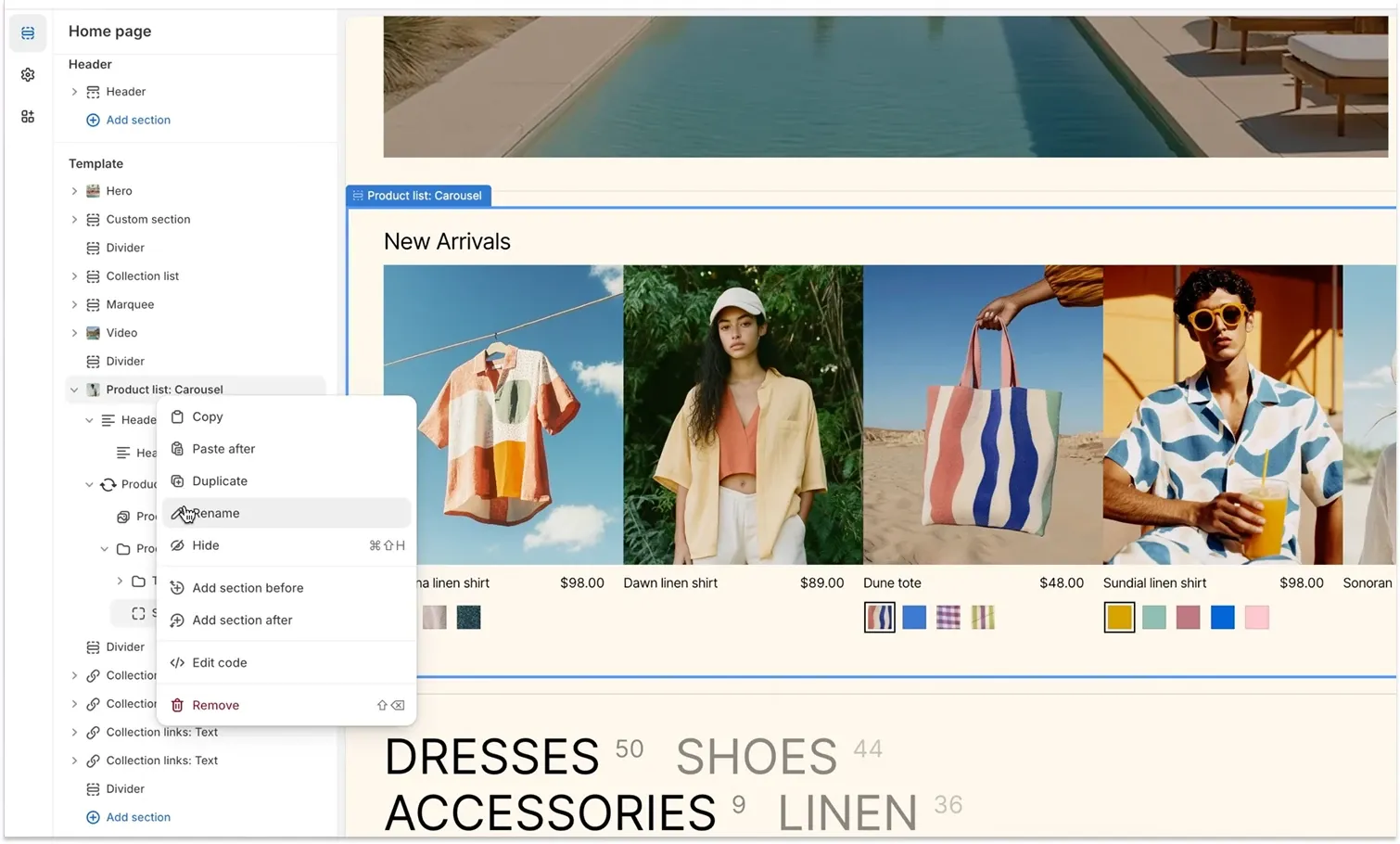
Task: Click the Video section icon in sidebar
Action: (93, 332)
